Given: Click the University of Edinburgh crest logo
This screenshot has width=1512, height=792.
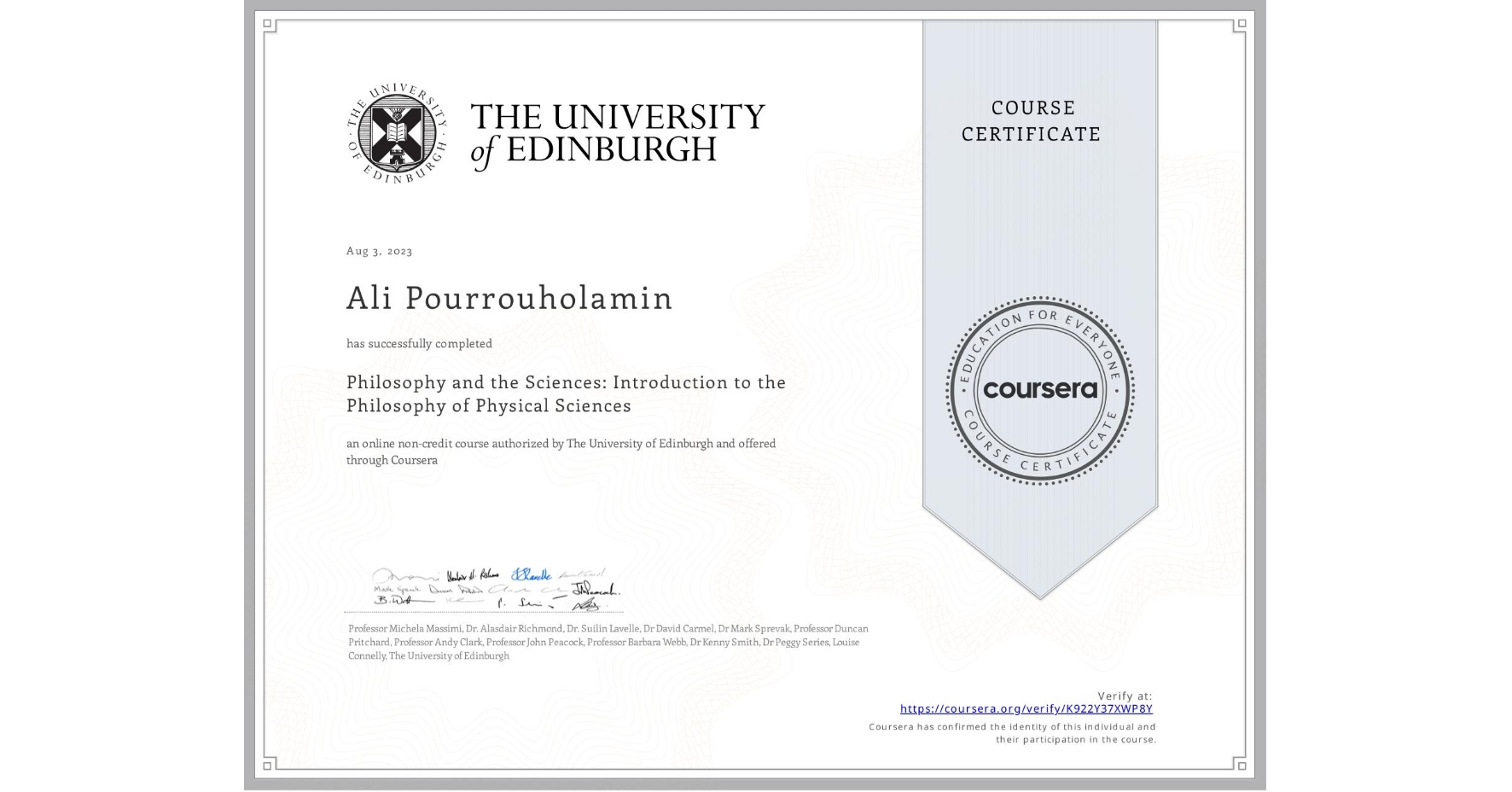Looking at the screenshot, I should (x=396, y=134).
